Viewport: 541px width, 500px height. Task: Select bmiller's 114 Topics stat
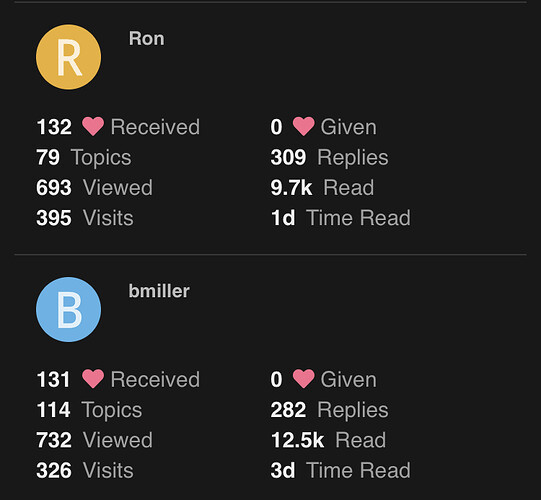(x=89, y=410)
